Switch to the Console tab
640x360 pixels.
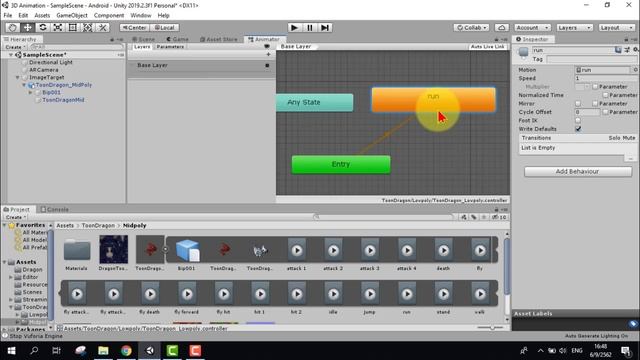(x=55, y=209)
